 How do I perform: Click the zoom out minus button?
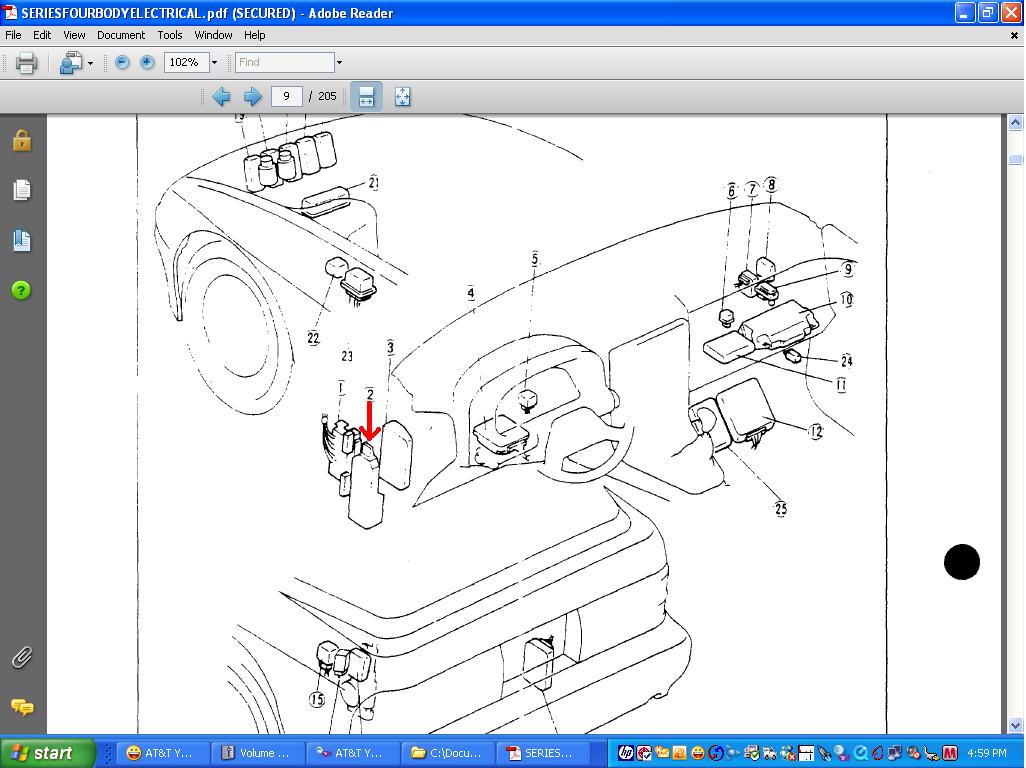[x=122, y=62]
